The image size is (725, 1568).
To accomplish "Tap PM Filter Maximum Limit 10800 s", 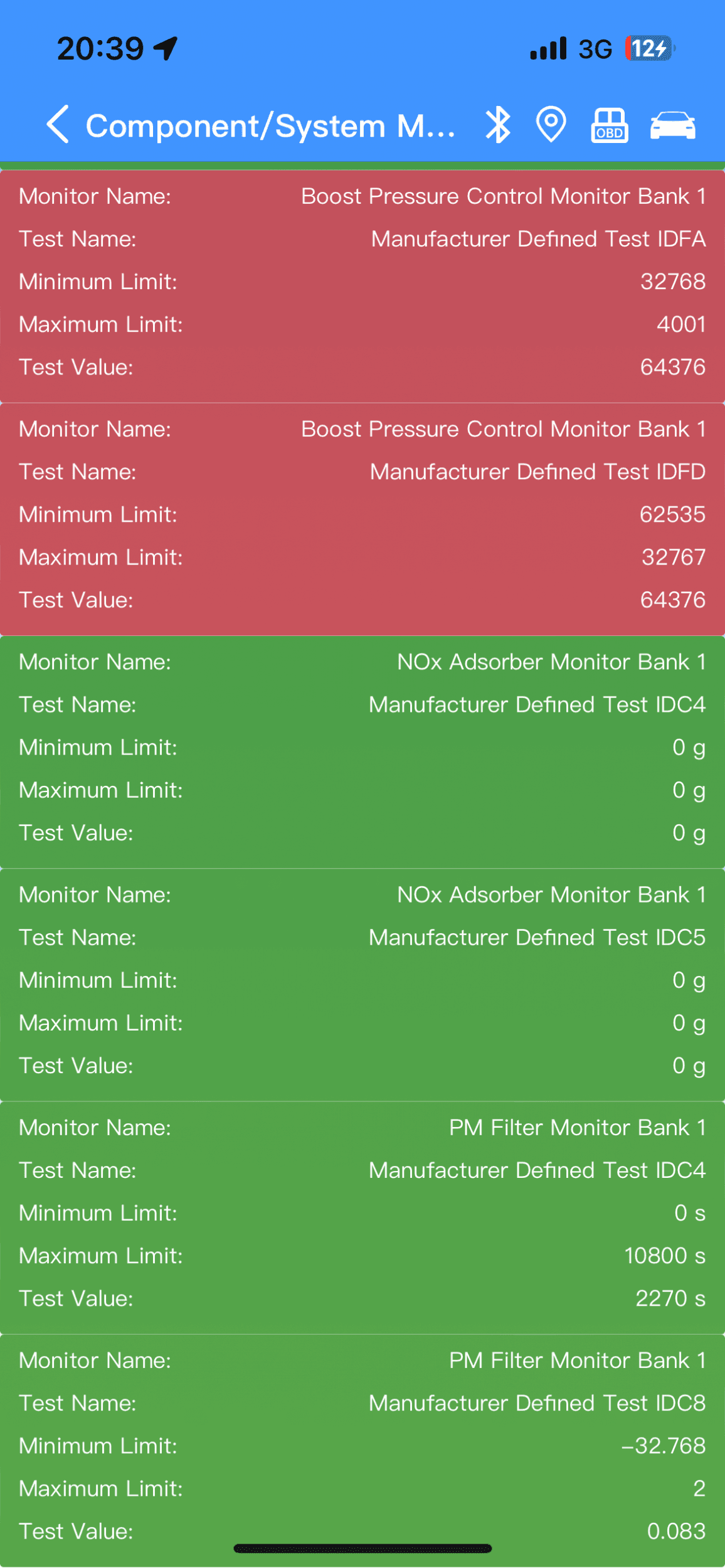I will click(665, 1256).
